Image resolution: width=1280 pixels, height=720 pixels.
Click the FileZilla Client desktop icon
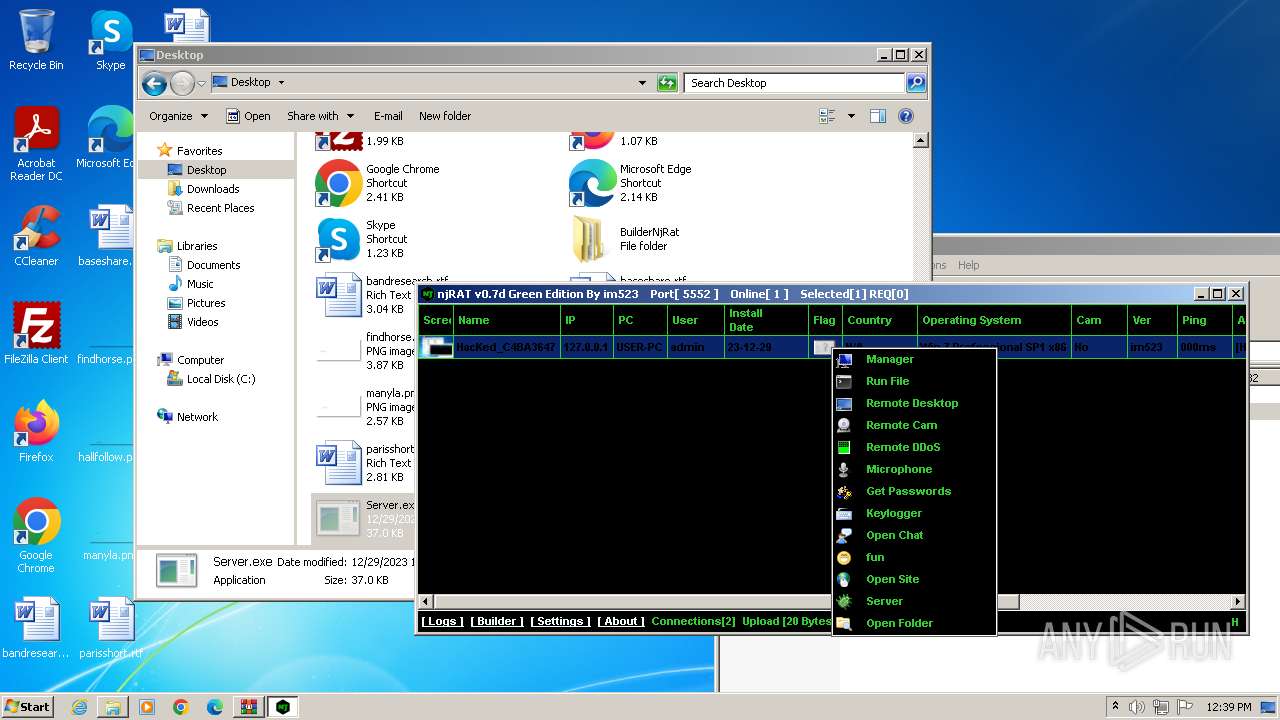[36, 334]
